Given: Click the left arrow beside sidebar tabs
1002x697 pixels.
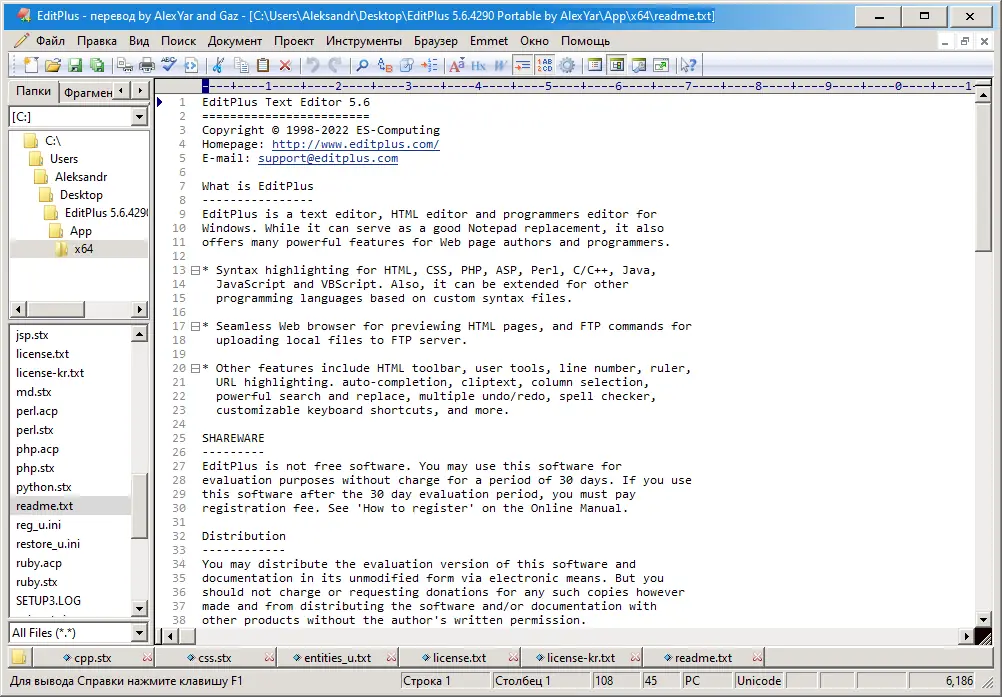Looking at the screenshot, I should [121, 91].
